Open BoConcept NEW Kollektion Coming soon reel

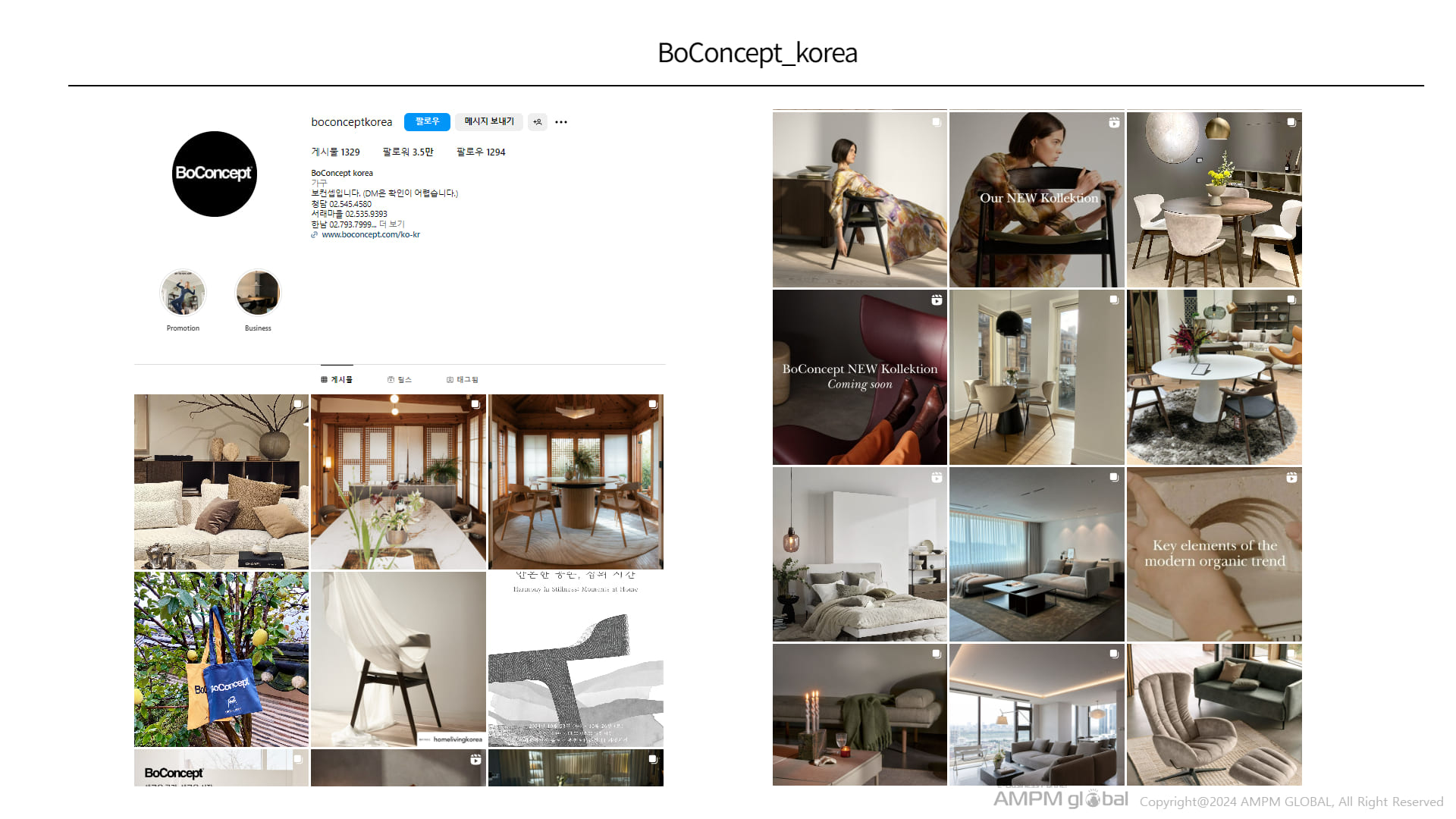point(860,377)
